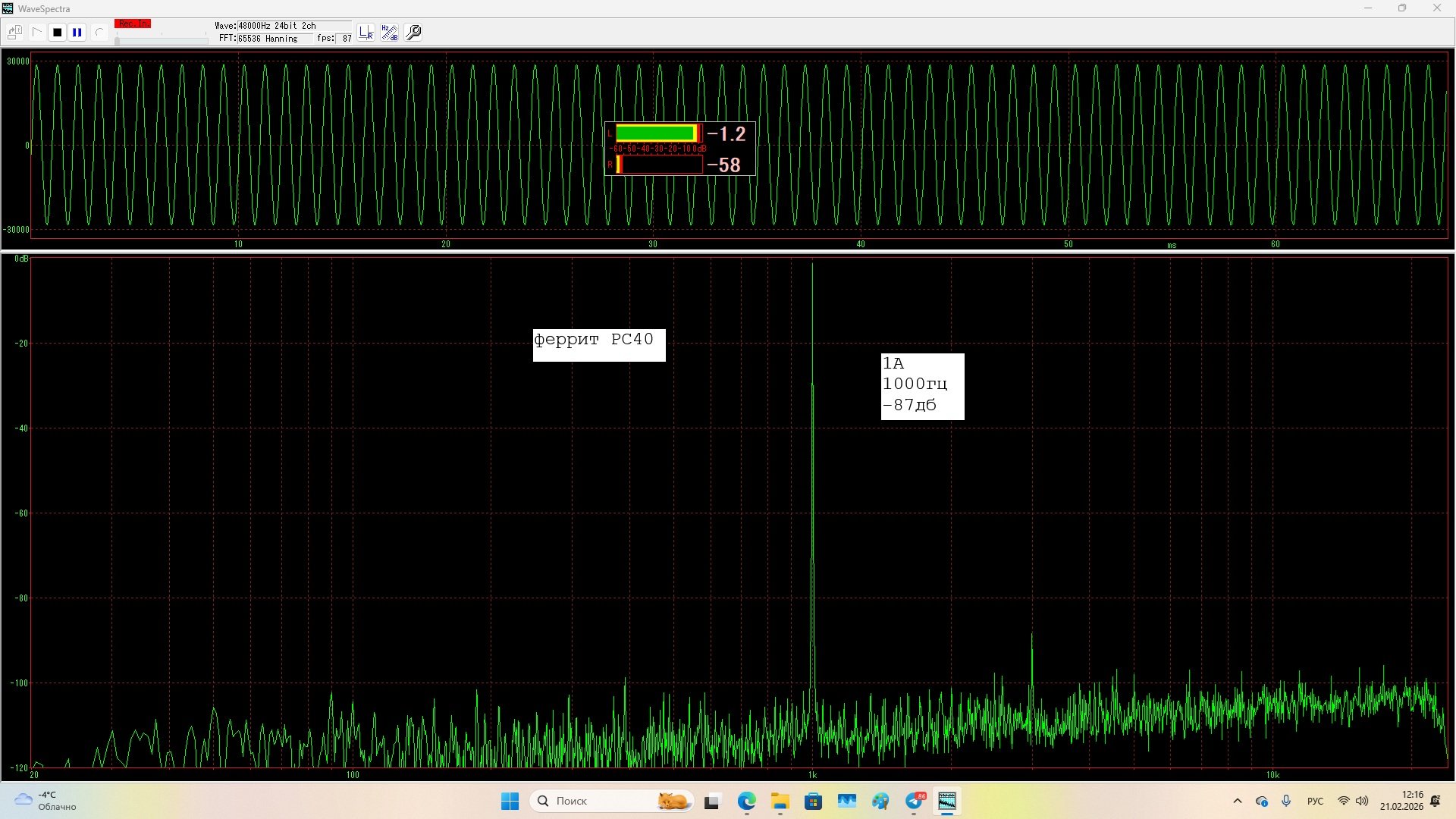Switch the РУС input language indicator
This screenshot has width=1456, height=819.
[x=1315, y=801]
